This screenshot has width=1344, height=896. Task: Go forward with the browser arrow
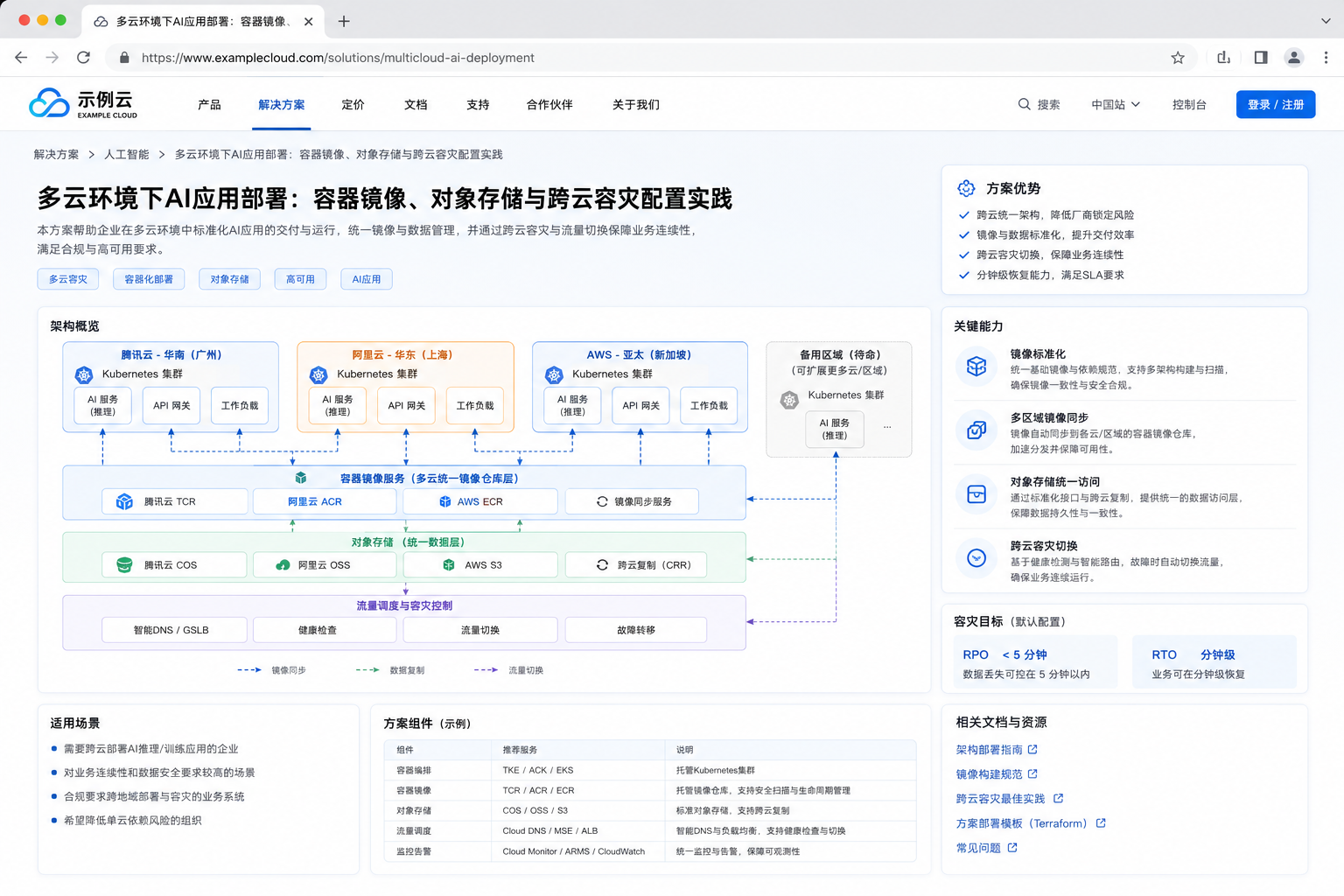tap(52, 58)
